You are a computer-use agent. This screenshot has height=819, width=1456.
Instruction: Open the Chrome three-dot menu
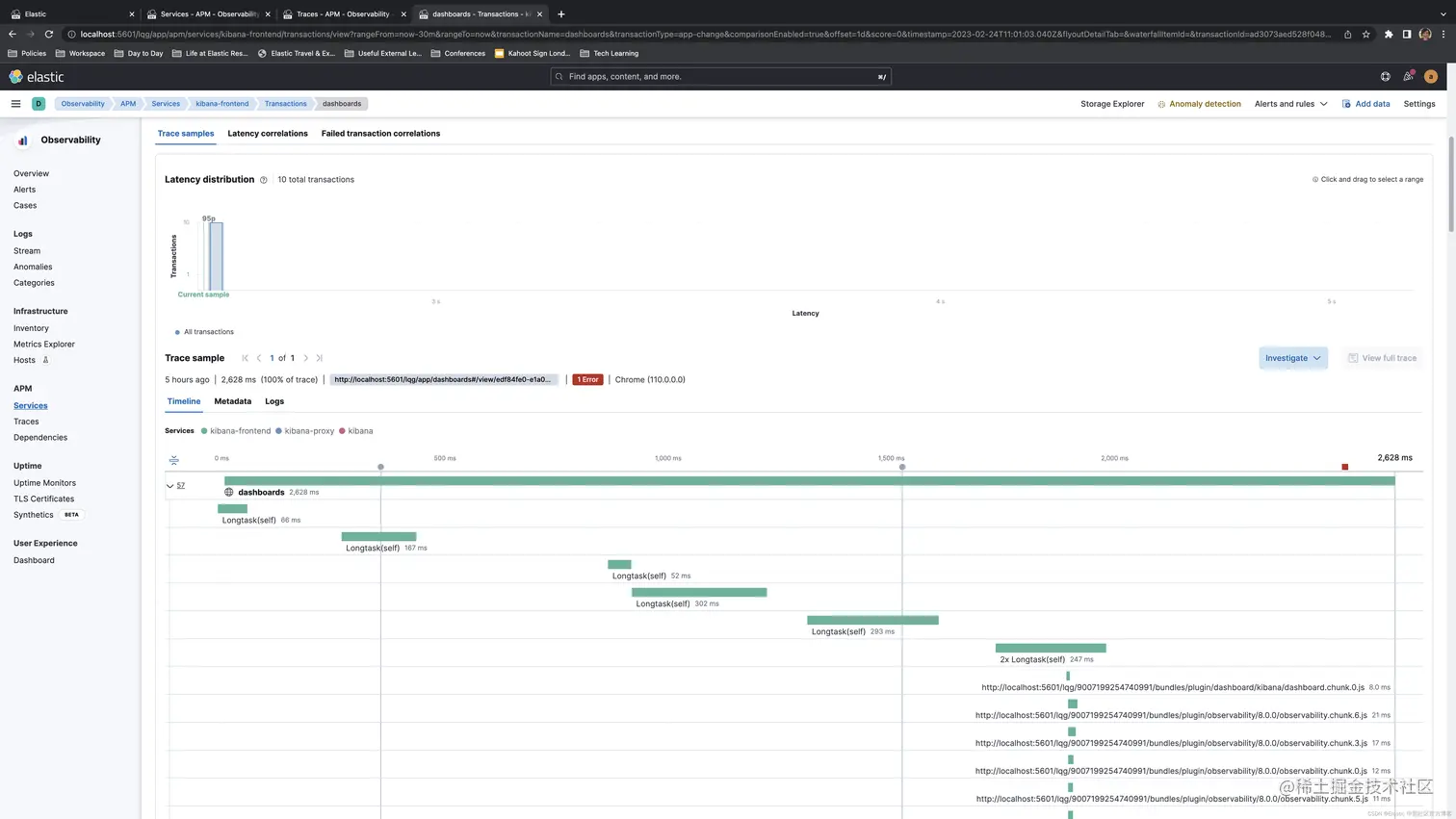click(x=1443, y=34)
